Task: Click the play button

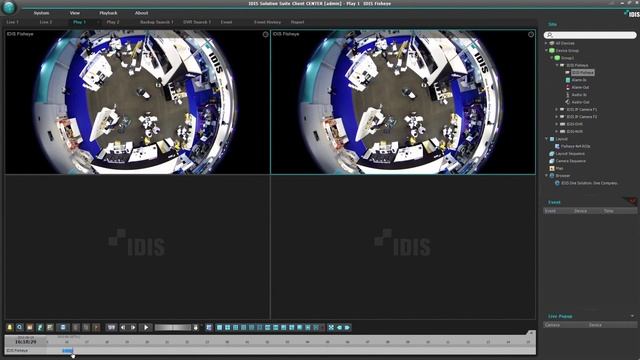Action: [146, 327]
